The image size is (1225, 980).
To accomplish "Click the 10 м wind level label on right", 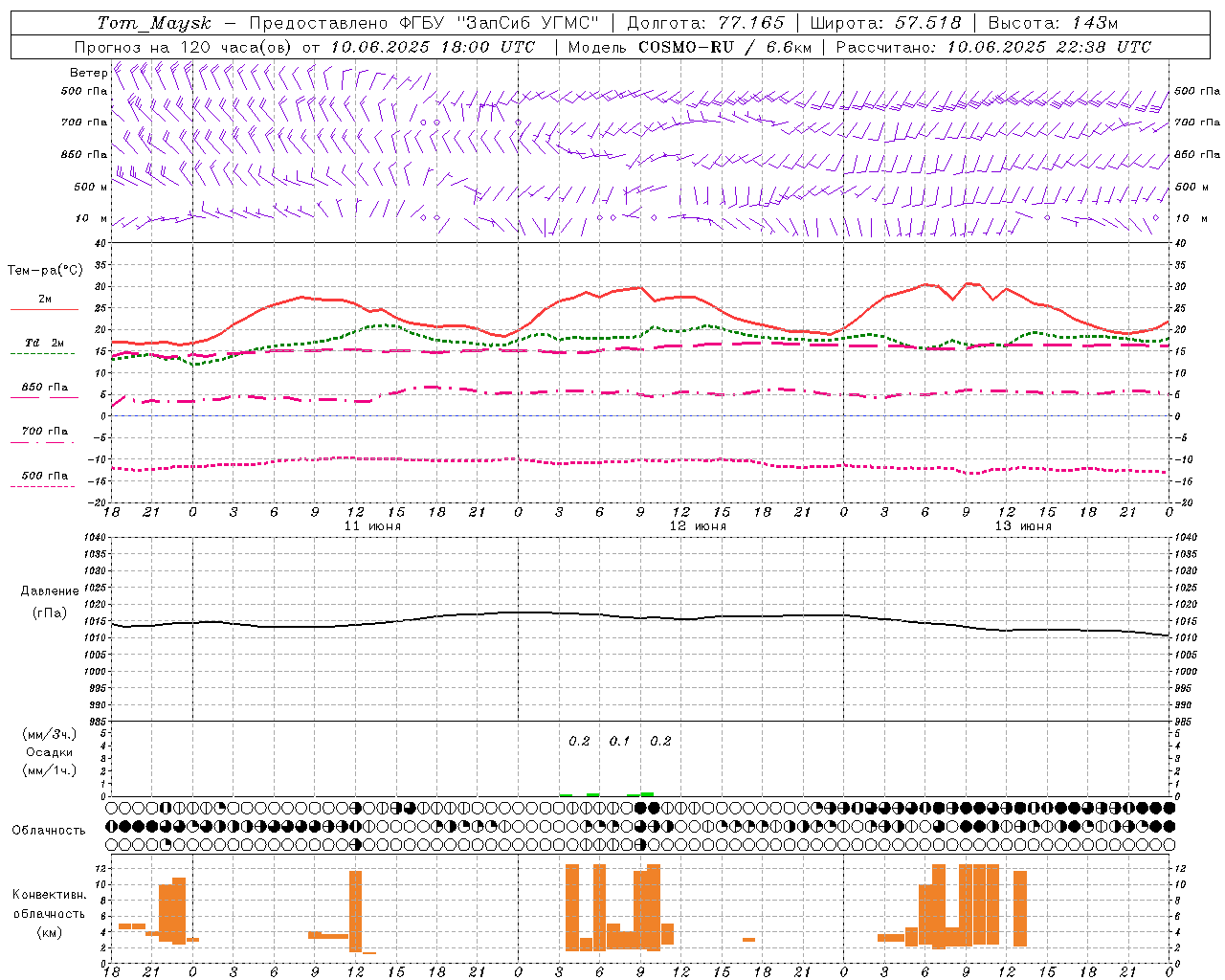I will [1192, 218].
